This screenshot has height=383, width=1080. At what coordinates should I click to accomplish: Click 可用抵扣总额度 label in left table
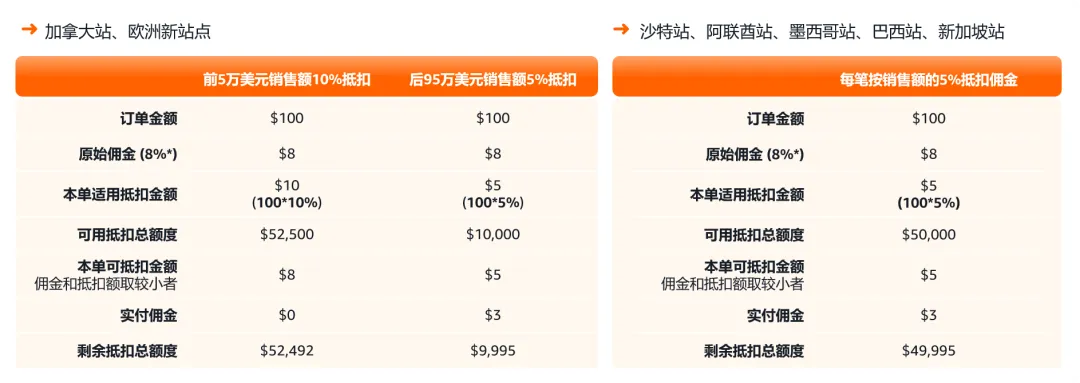click(x=126, y=234)
